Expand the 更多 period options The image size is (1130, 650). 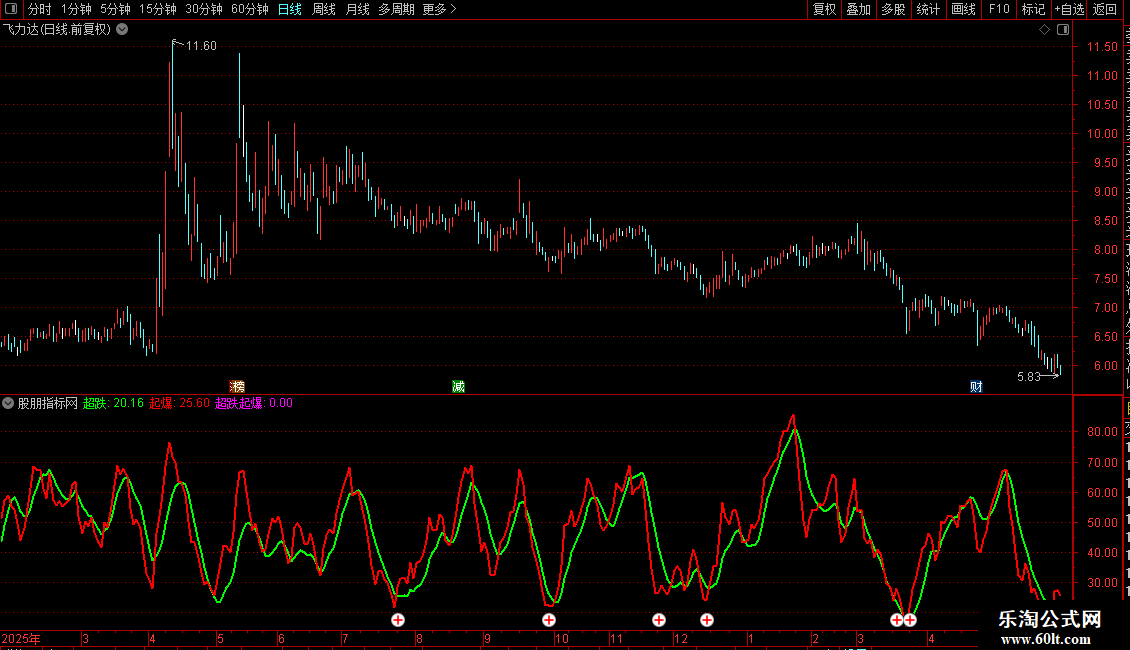click(439, 9)
